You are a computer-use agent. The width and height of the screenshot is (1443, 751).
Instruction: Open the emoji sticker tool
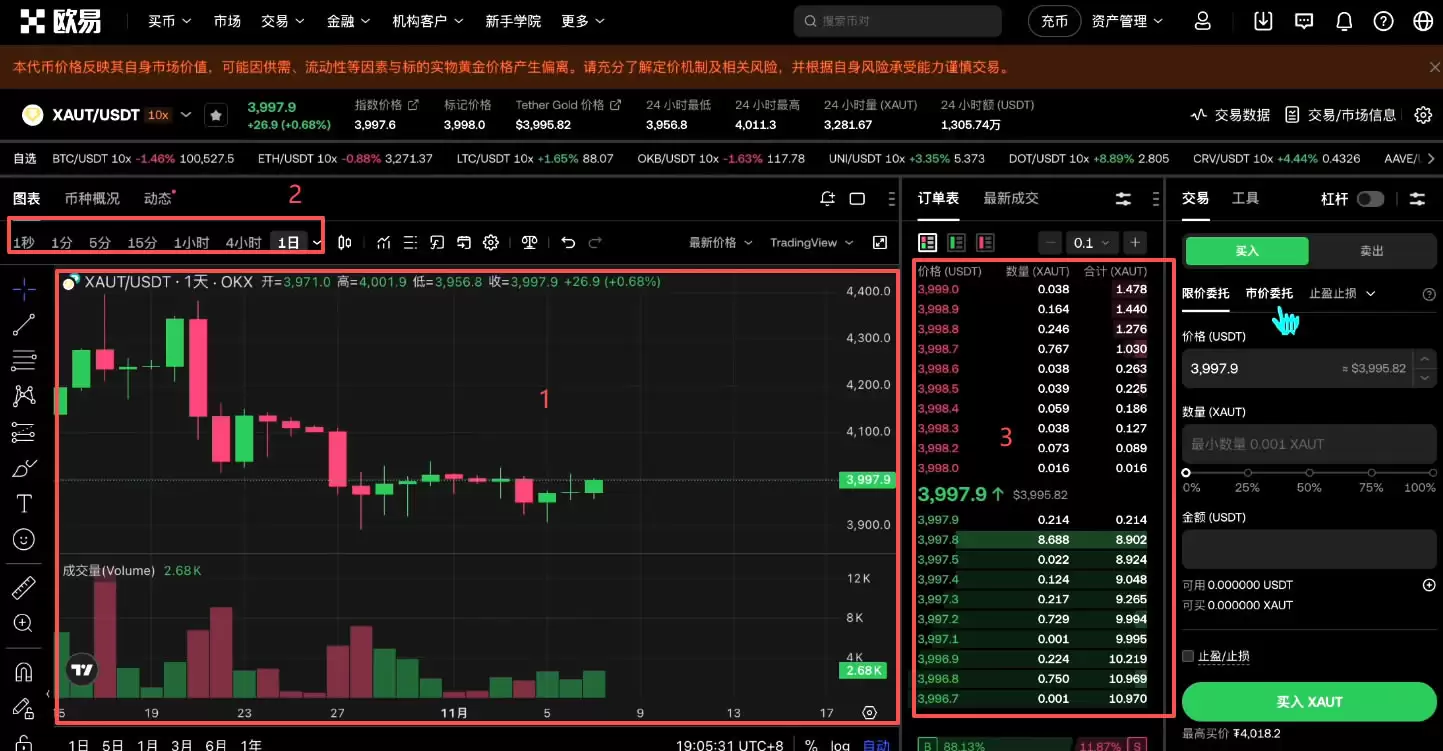(23, 539)
